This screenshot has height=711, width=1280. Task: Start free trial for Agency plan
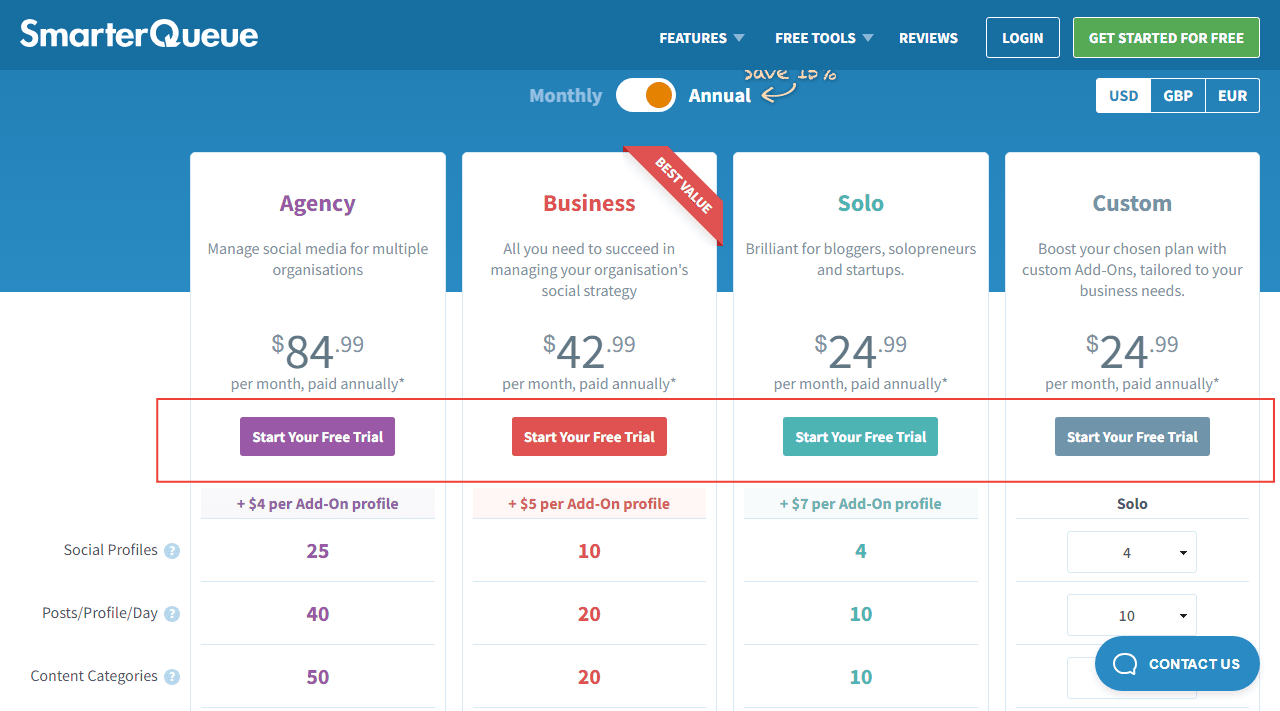coord(317,437)
